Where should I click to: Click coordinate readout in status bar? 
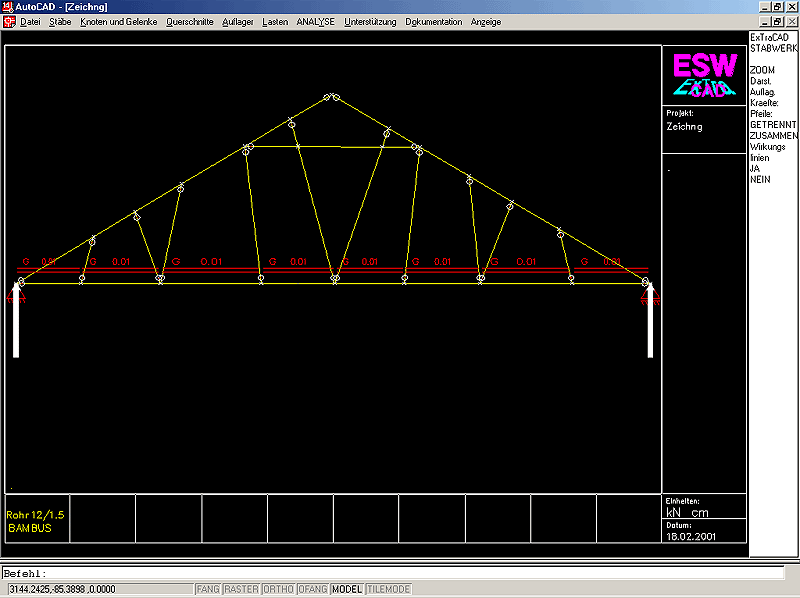pyautogui.click(x=101, y=589)
